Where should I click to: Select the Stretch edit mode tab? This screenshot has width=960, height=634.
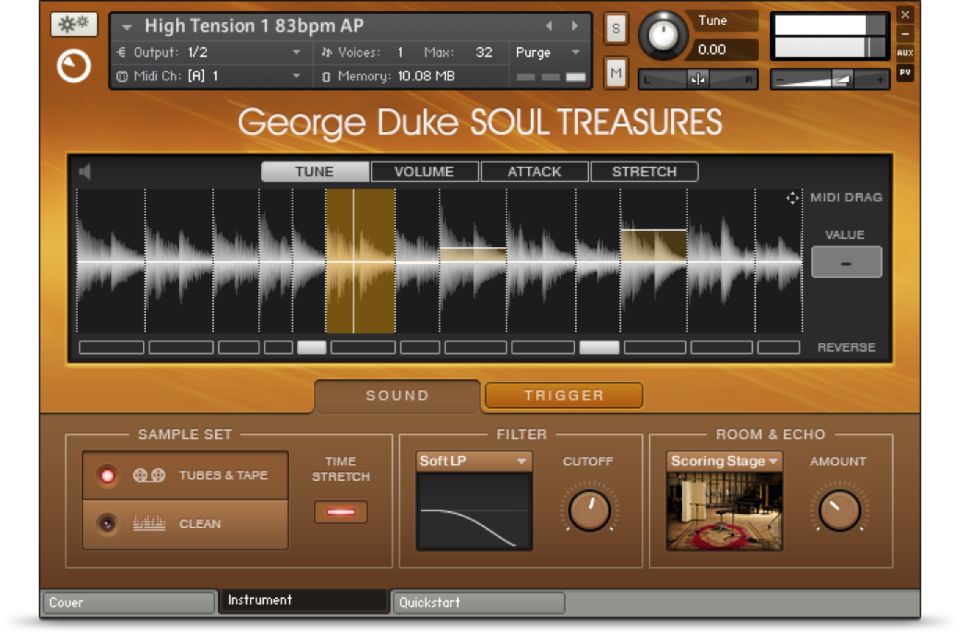coord(644,172)
